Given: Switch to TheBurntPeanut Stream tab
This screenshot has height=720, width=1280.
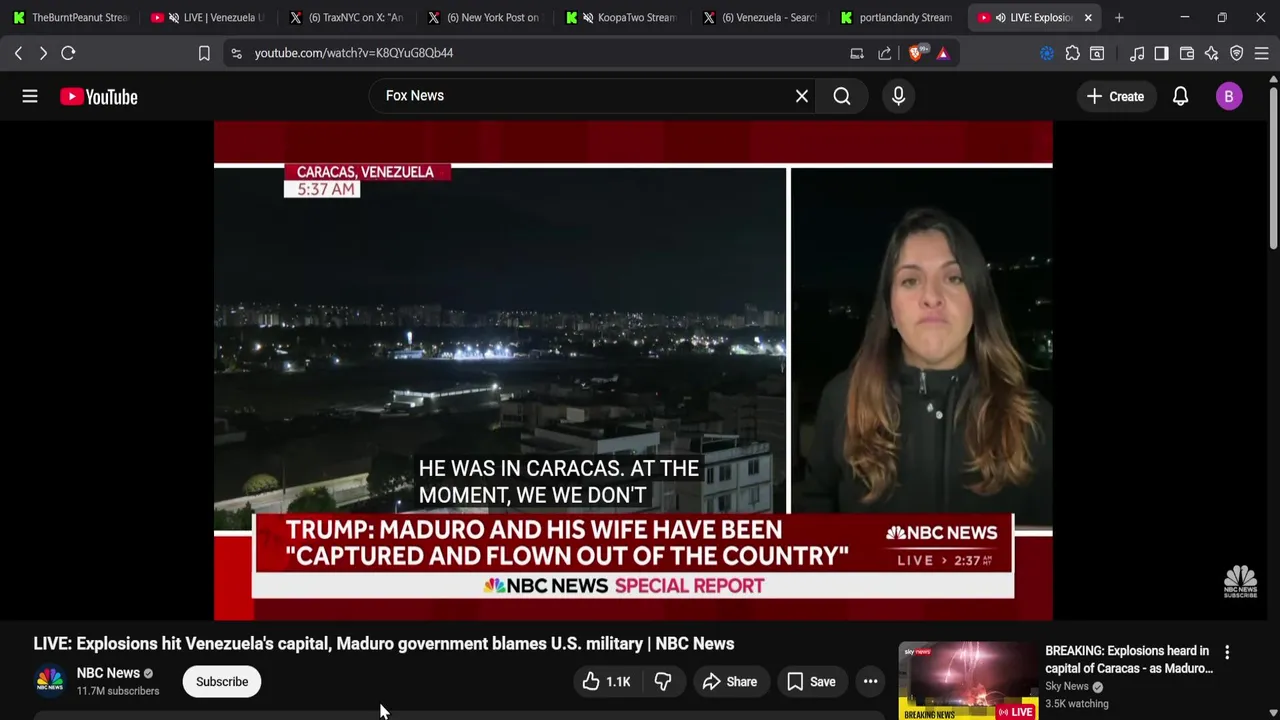Looking at the screenshot, I should click(72, 17).
